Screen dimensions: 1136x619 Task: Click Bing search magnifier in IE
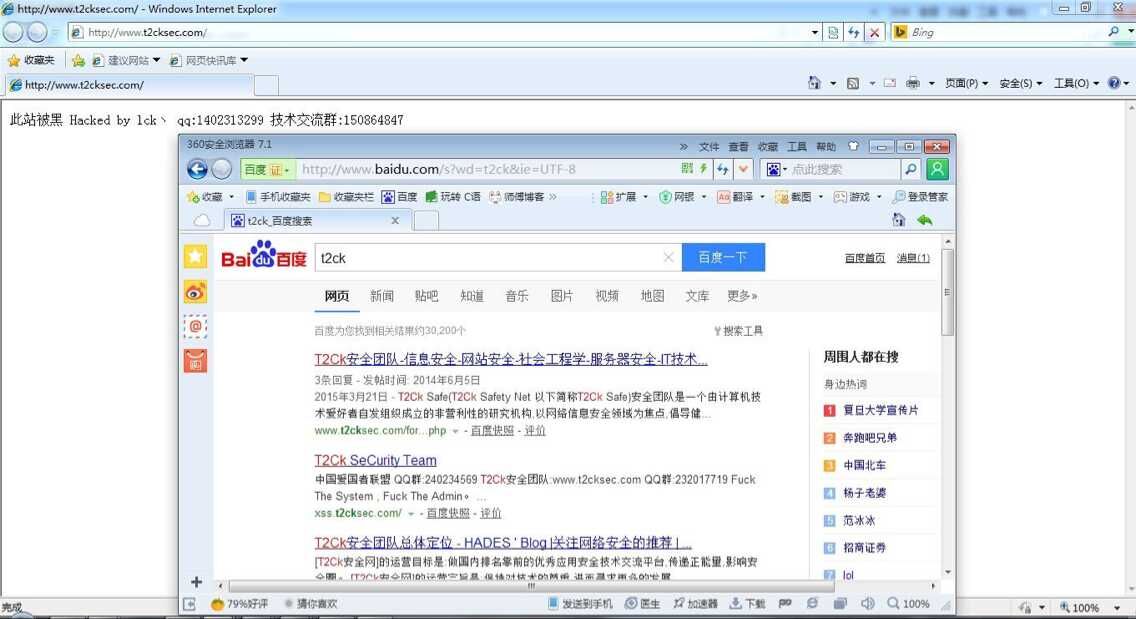1113,31
